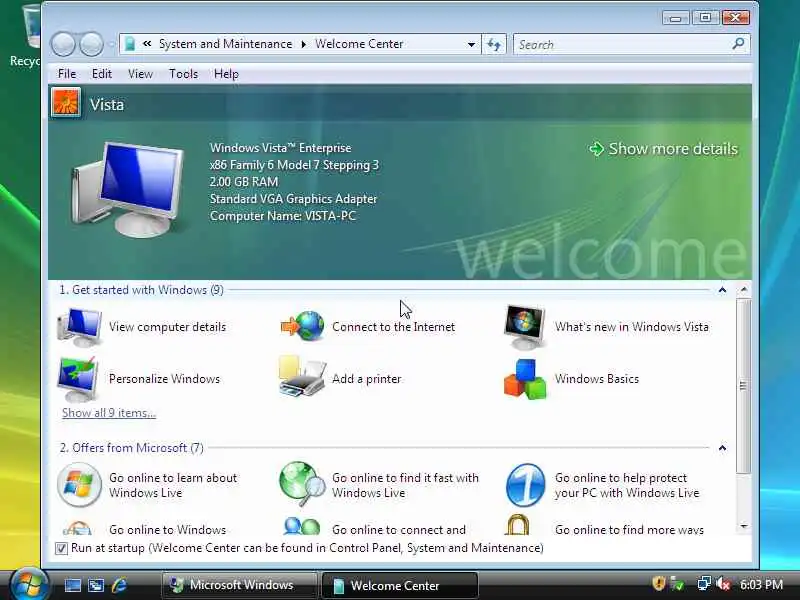Click the green arrow beside Show more details
The width and height of the screenshot is (800, 600).
coord(596,148)
